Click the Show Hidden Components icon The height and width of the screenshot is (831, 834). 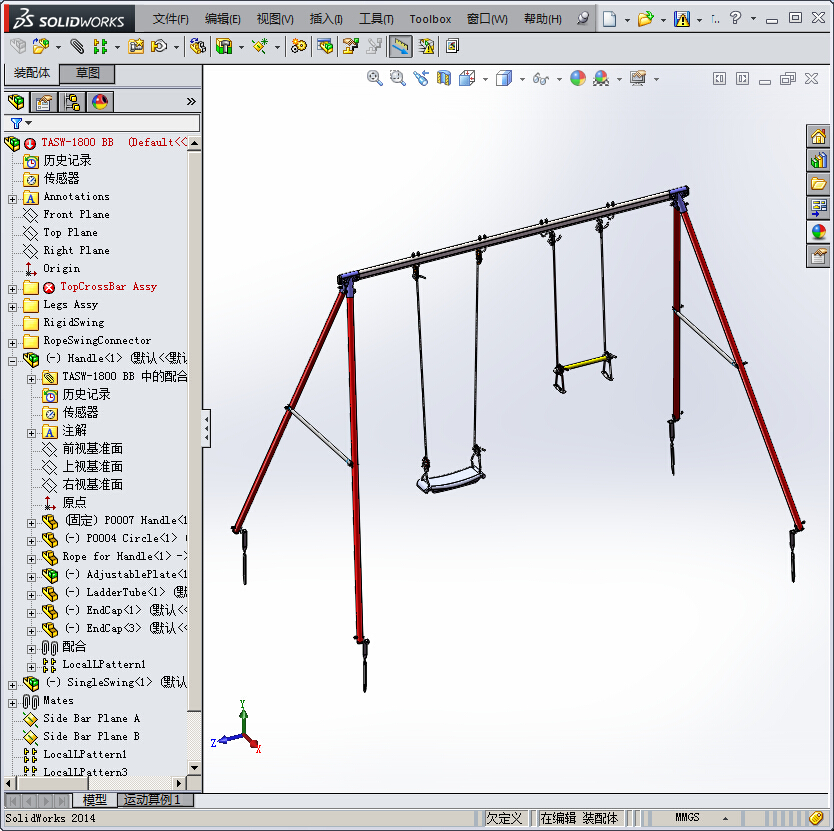198,47
